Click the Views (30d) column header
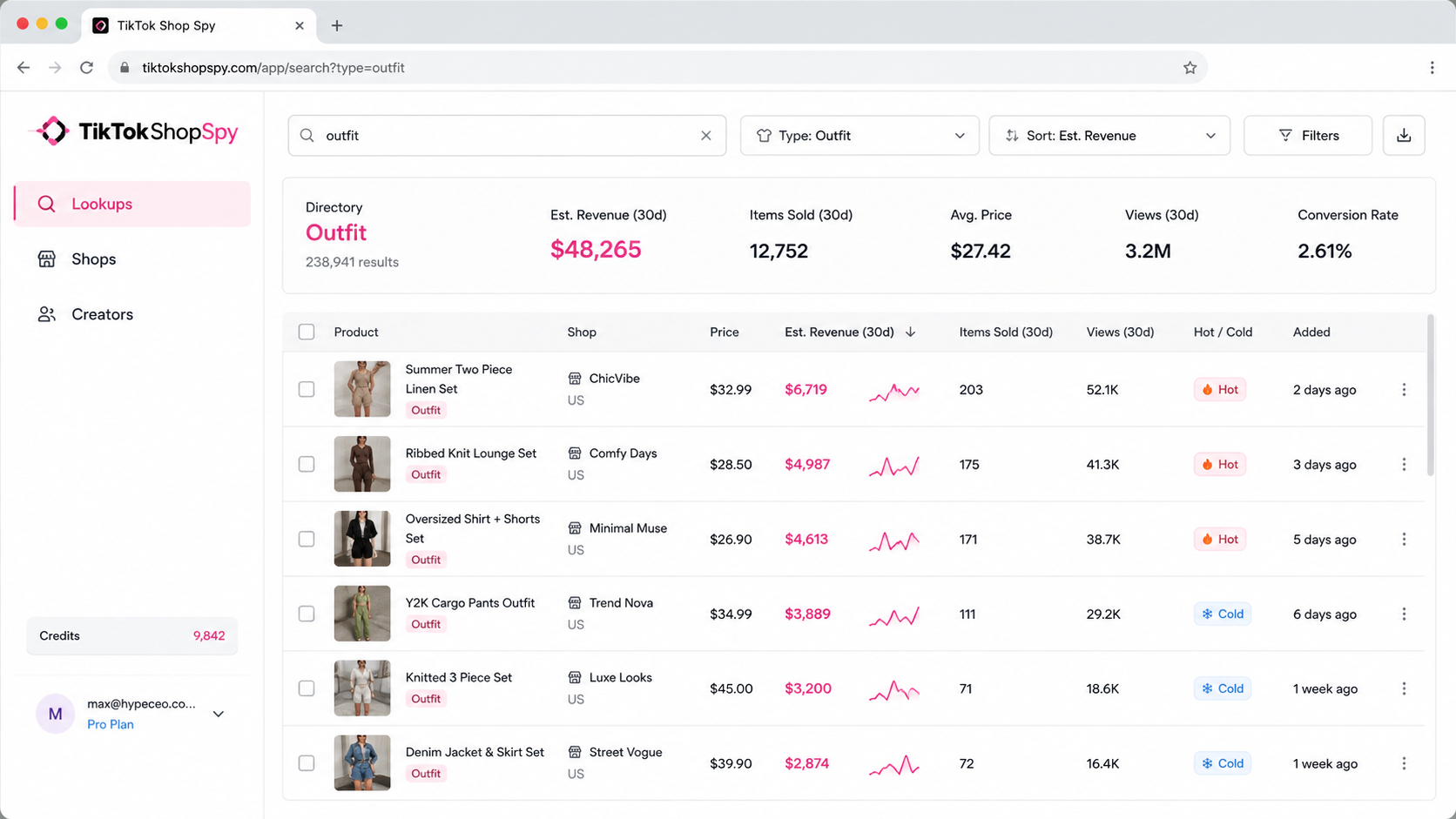1456x819 pixels. [x=1120, y=332]
